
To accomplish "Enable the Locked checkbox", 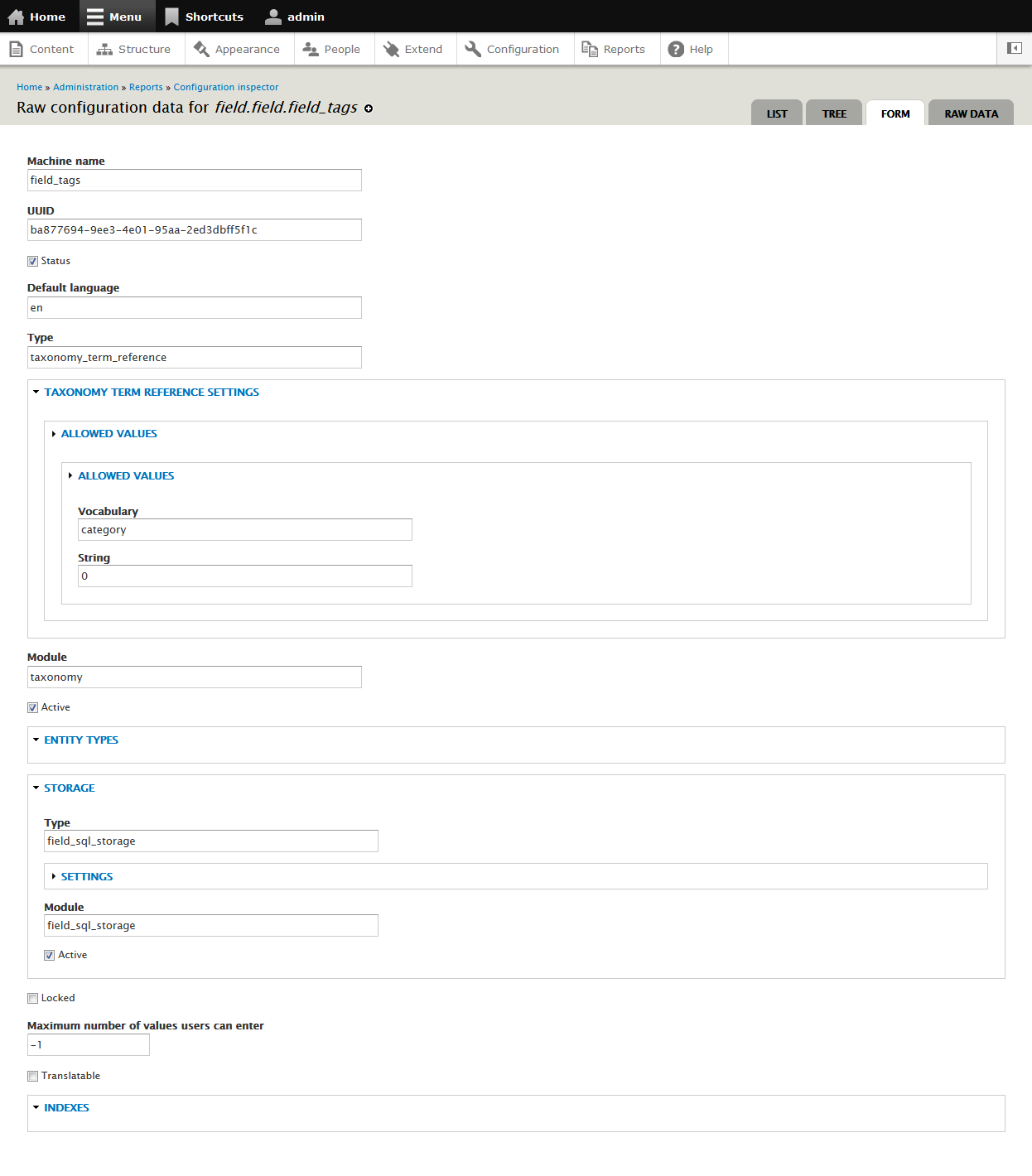I will (x=32, y=998).
